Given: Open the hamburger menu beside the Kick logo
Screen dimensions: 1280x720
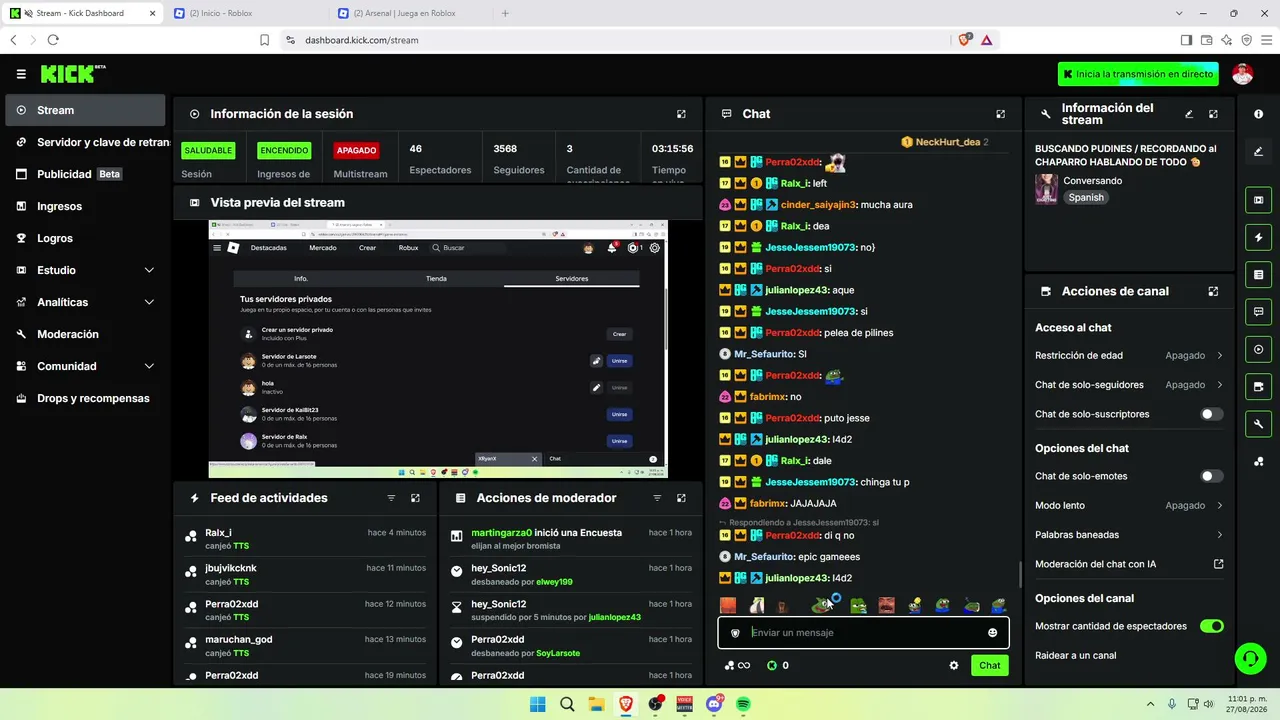Looking at the screenshot, I should point(21,74).
